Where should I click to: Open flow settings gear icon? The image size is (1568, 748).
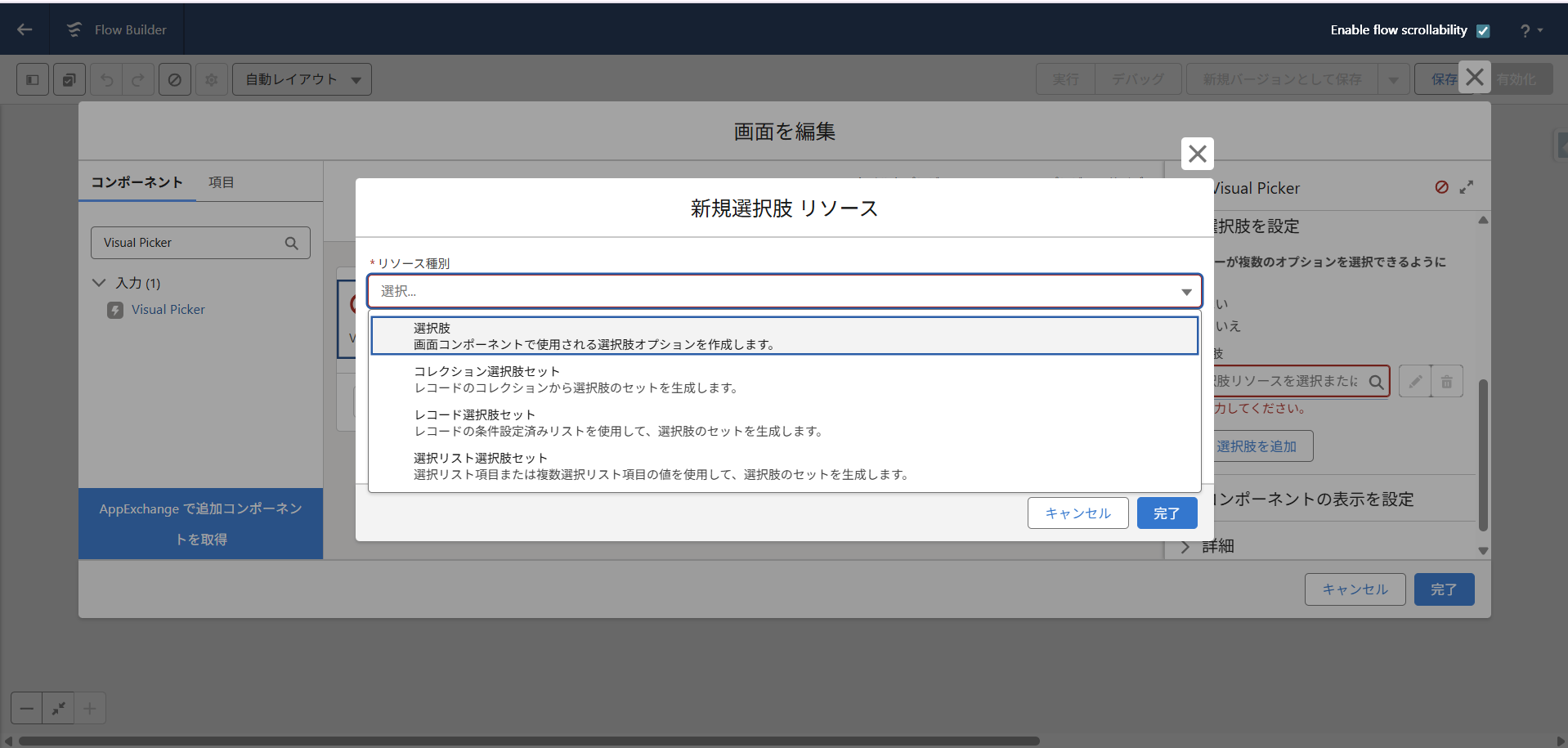(x=211, y=79)
